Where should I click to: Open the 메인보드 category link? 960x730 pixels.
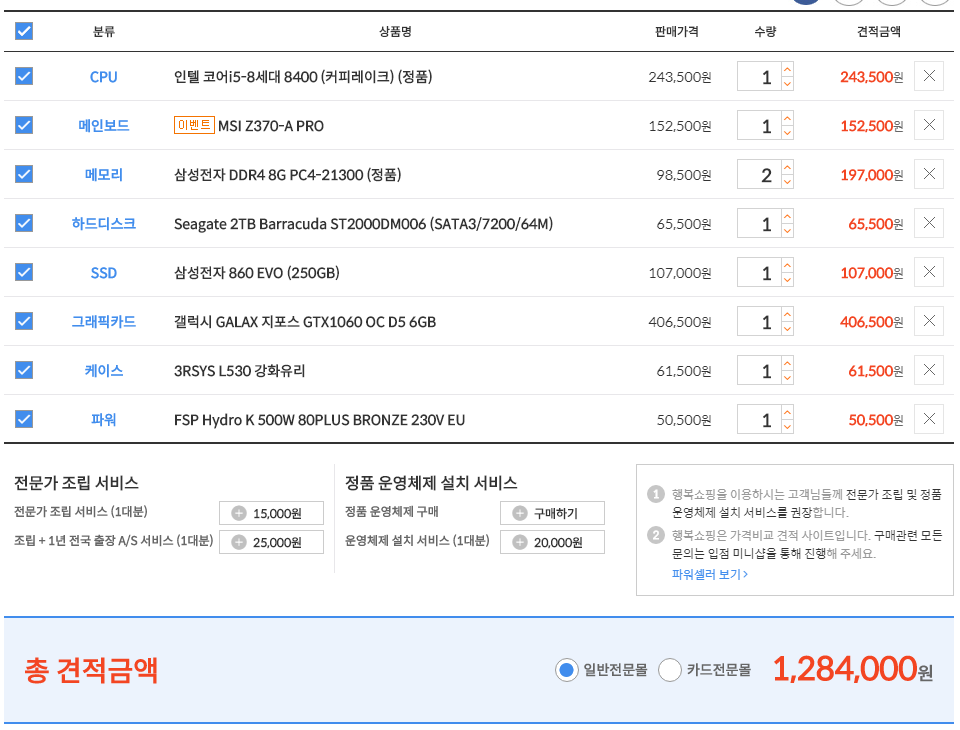click(x=103, y=126)
